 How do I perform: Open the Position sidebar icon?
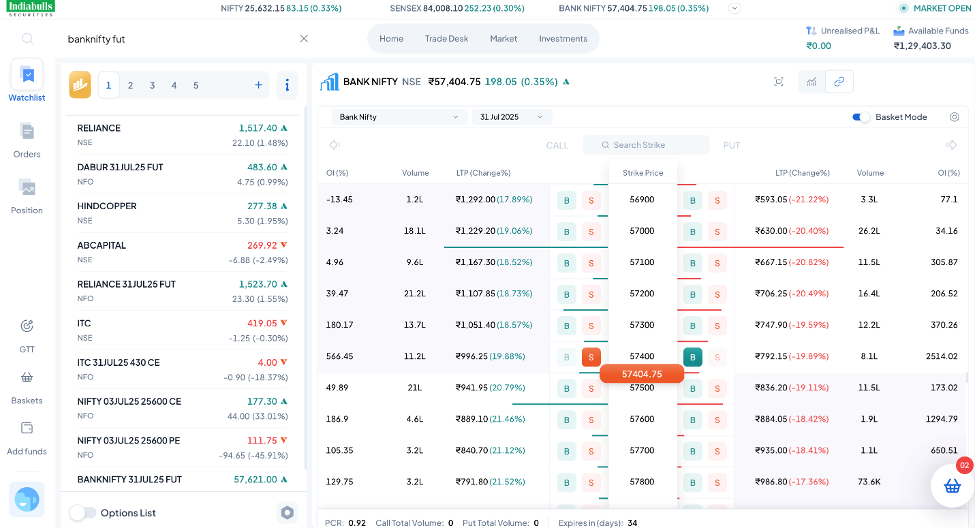click(x=27, y=188)
